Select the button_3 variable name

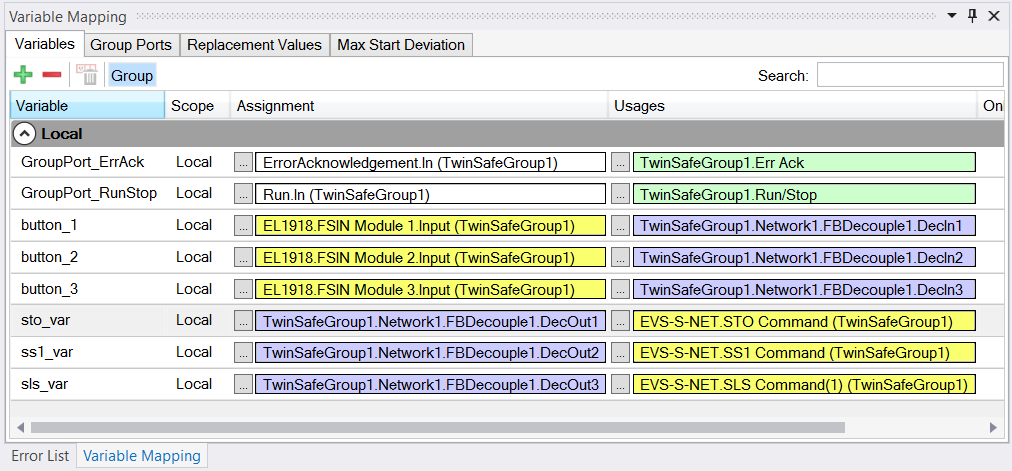point(49,290)
